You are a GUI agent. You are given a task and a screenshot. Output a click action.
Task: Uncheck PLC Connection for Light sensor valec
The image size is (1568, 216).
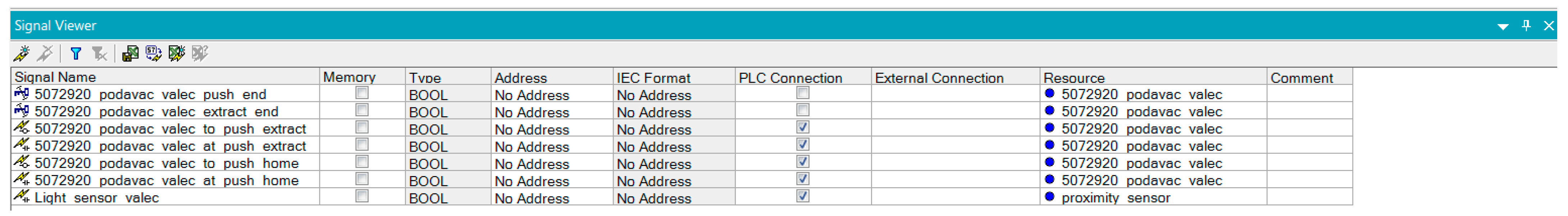pyautogui.click(x=803, y=196)
